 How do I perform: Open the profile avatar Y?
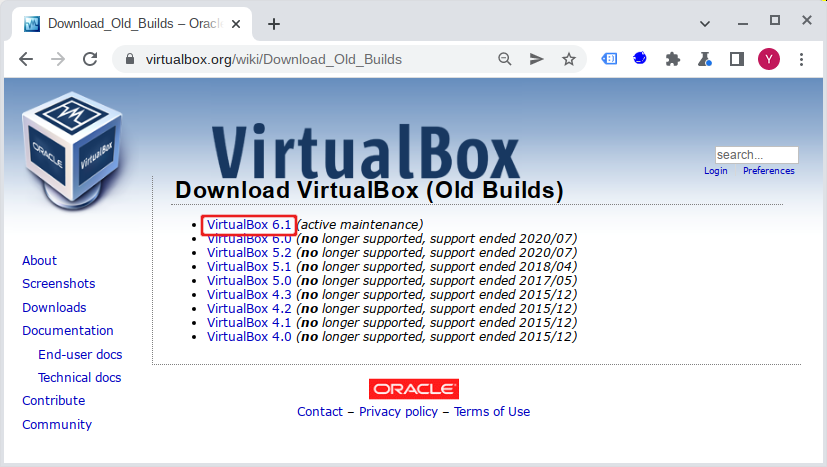click(x=769, y=59)
